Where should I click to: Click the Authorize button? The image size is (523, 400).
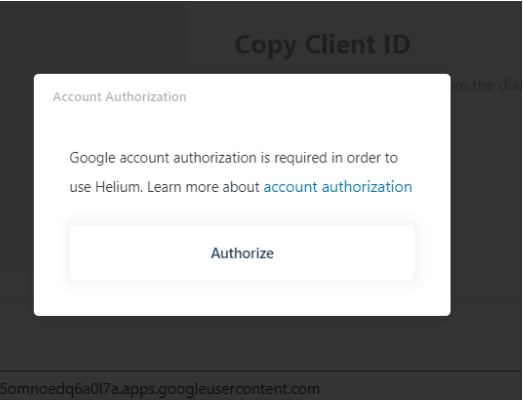pos(242,253)
